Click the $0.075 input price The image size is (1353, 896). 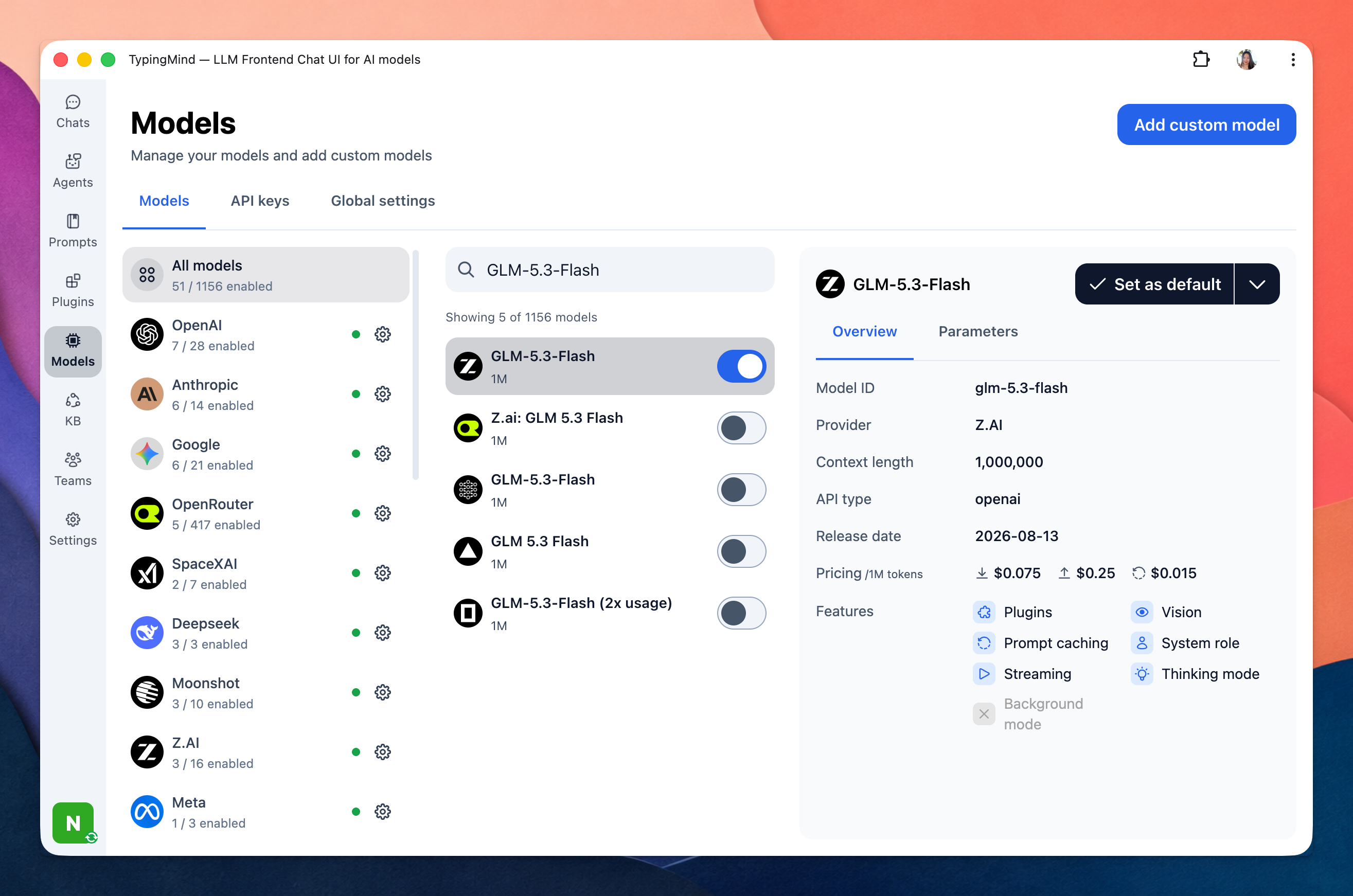point(1017,573)
